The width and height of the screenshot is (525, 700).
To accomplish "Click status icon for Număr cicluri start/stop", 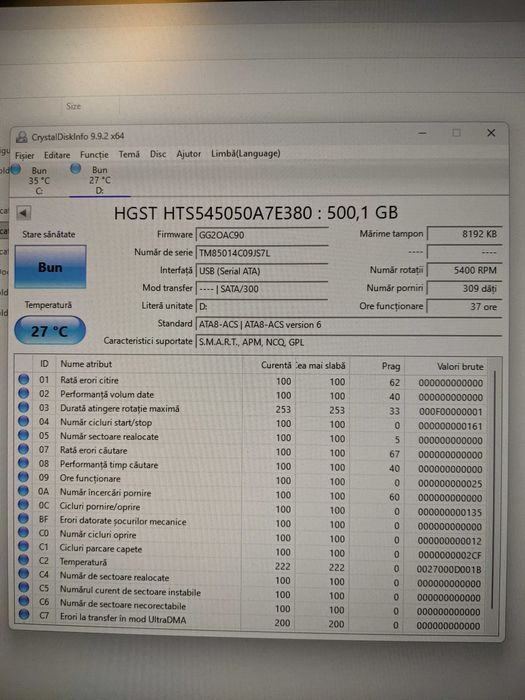I will pos(24,421).
